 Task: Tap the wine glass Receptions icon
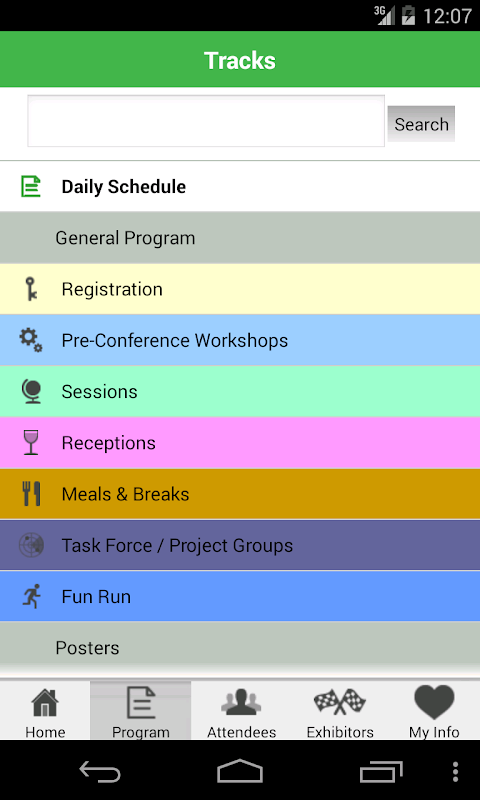pyautogui.click(x=31, y=442)
